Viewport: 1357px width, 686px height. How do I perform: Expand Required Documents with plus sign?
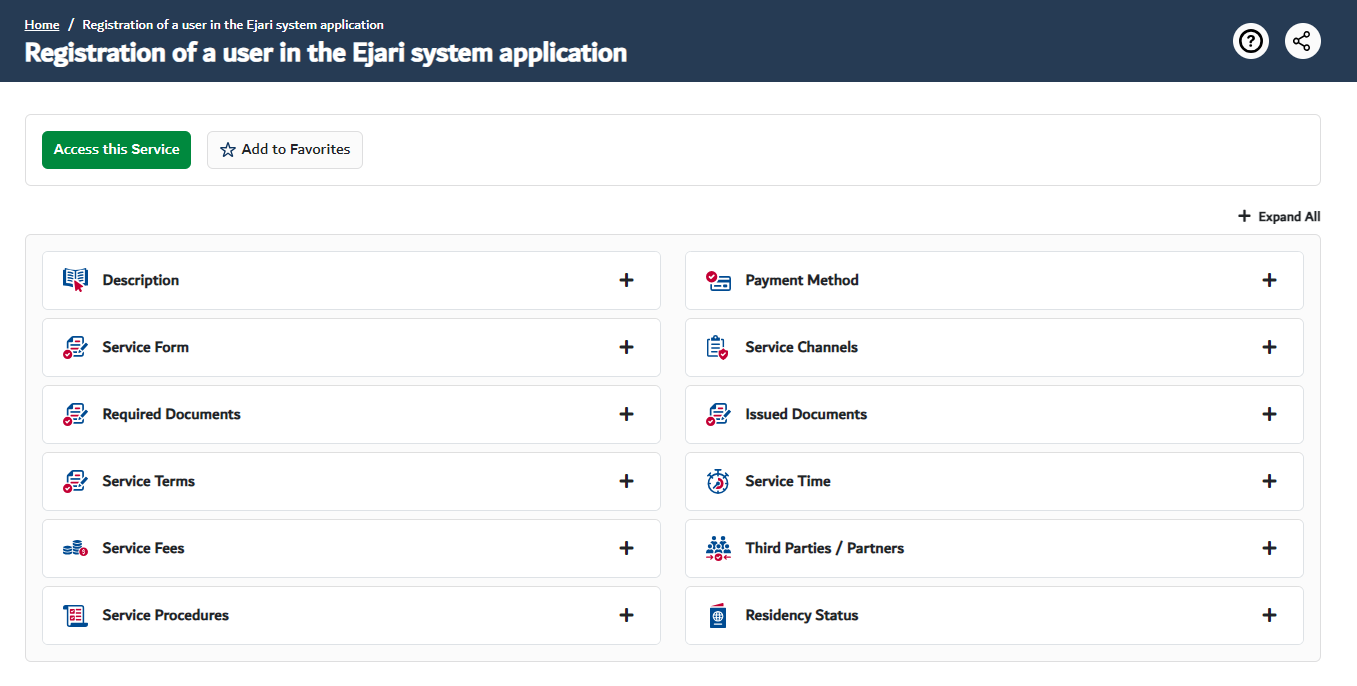pyautogui.click(x=626, y=414)
